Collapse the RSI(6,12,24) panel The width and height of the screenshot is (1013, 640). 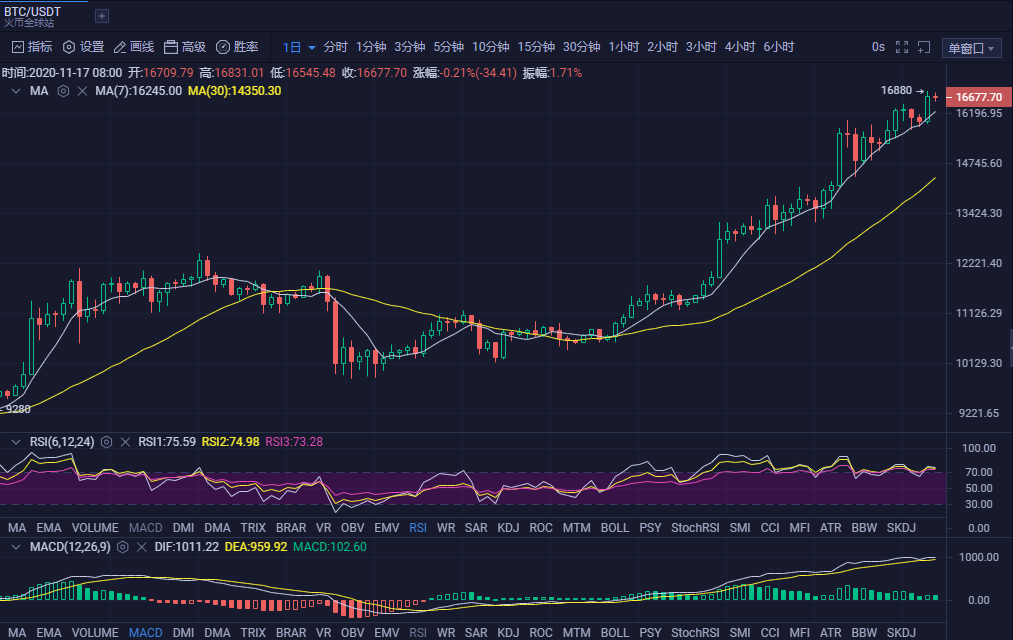tap(16, 442)
